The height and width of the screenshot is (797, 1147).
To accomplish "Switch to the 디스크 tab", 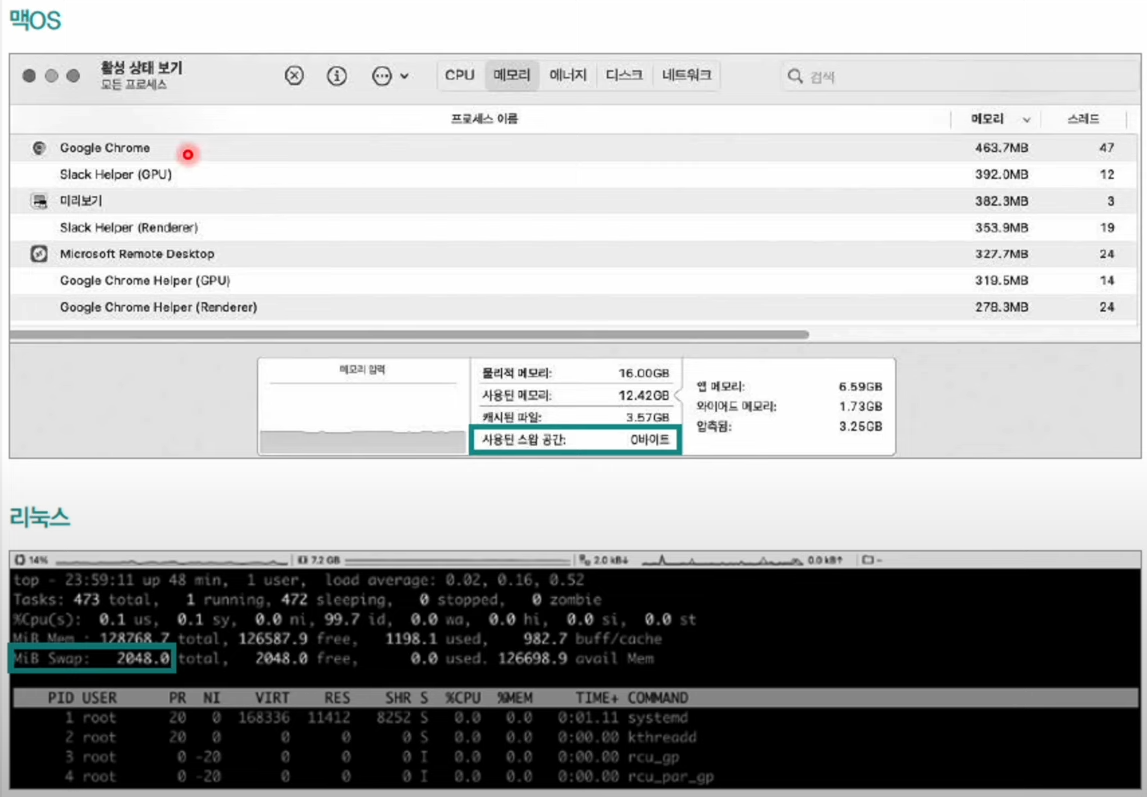I will 624,75.
